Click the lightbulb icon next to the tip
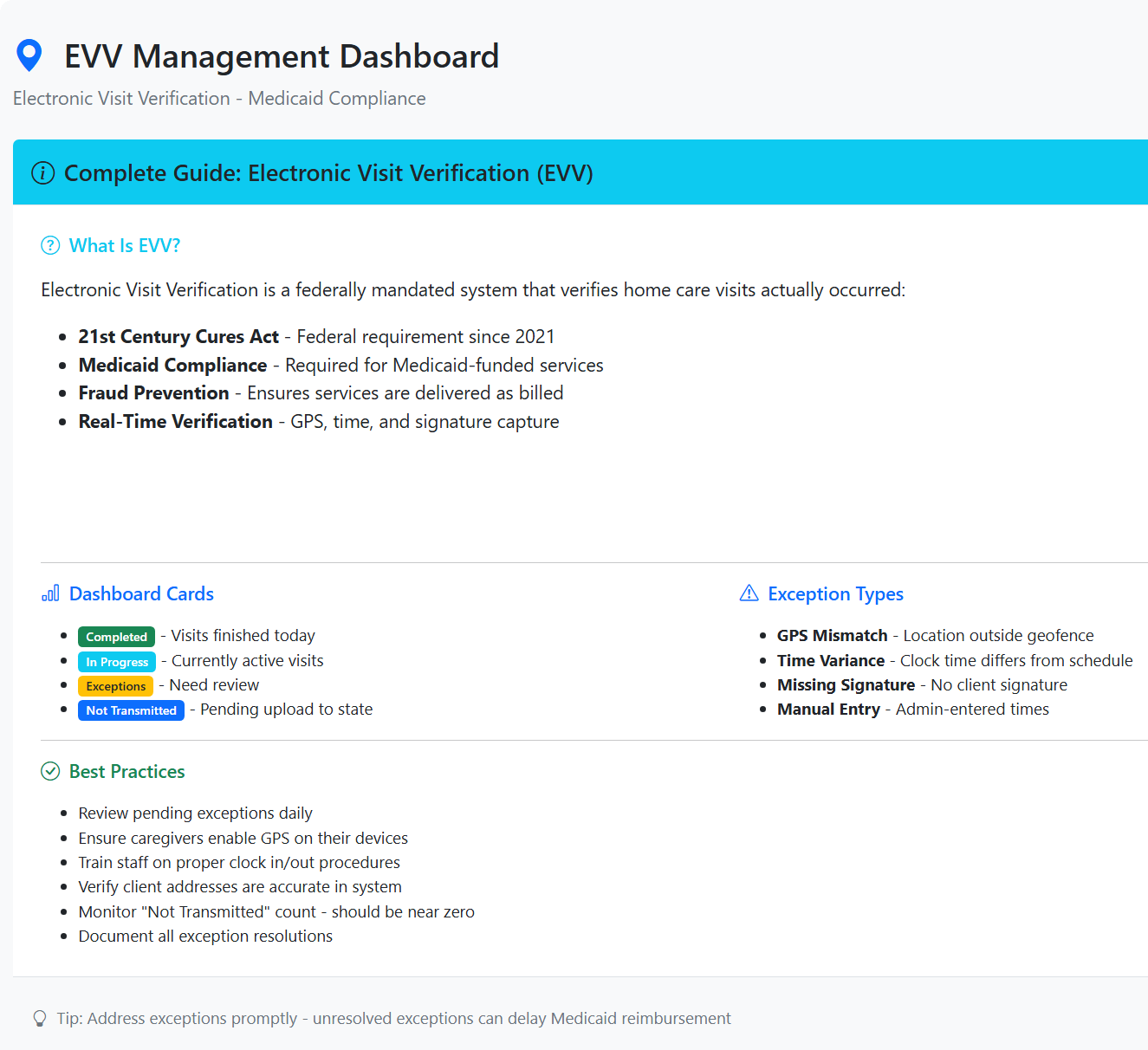 (x=39, y=1019)
